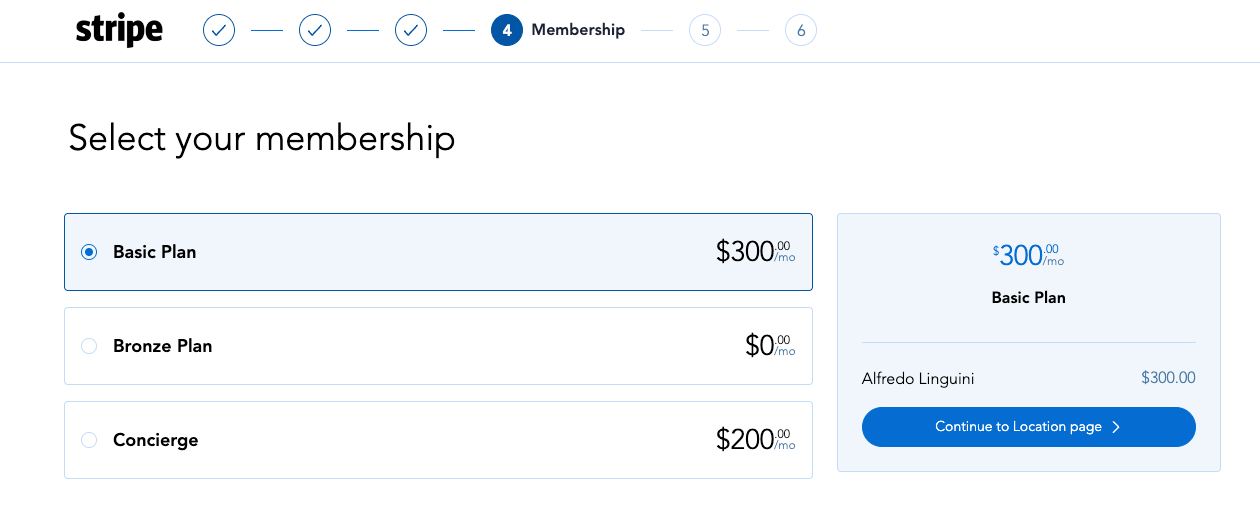Go back to first completed step checkmark
1260x530 pixels.
pos(219,30)
